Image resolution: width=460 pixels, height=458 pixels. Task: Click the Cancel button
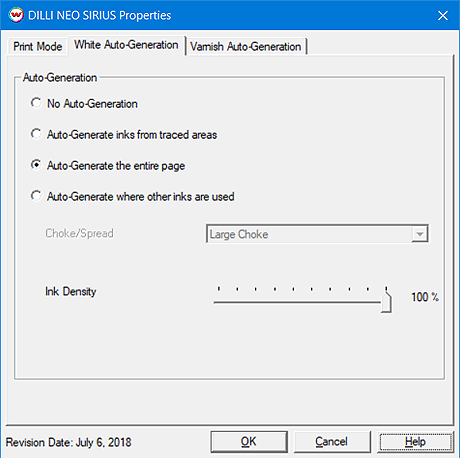tap(332, 442)
